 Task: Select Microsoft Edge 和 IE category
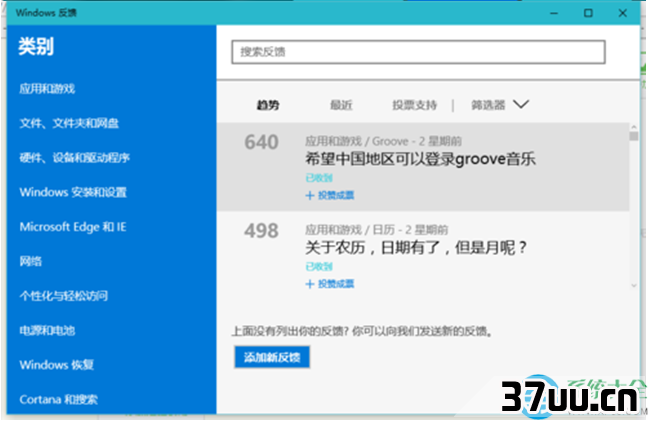73,227
